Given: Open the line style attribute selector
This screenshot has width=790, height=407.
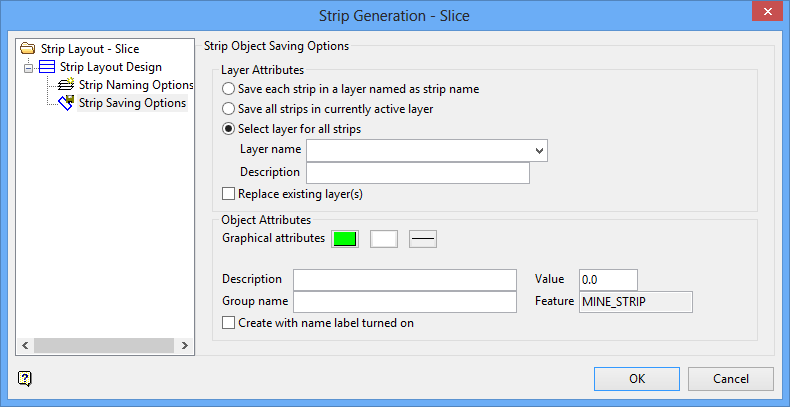Looking at the screenshot, I should [x=423, y=238].
